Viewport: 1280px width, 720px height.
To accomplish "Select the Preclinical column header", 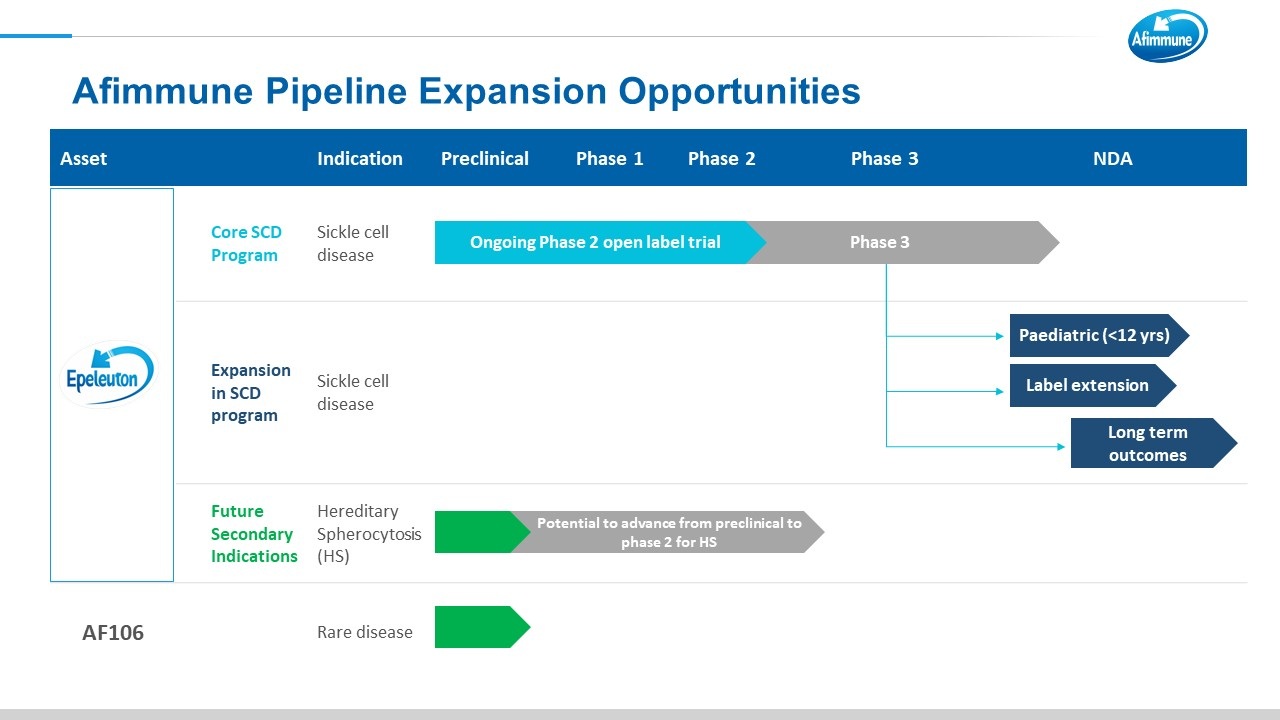I will click(485, 159).
